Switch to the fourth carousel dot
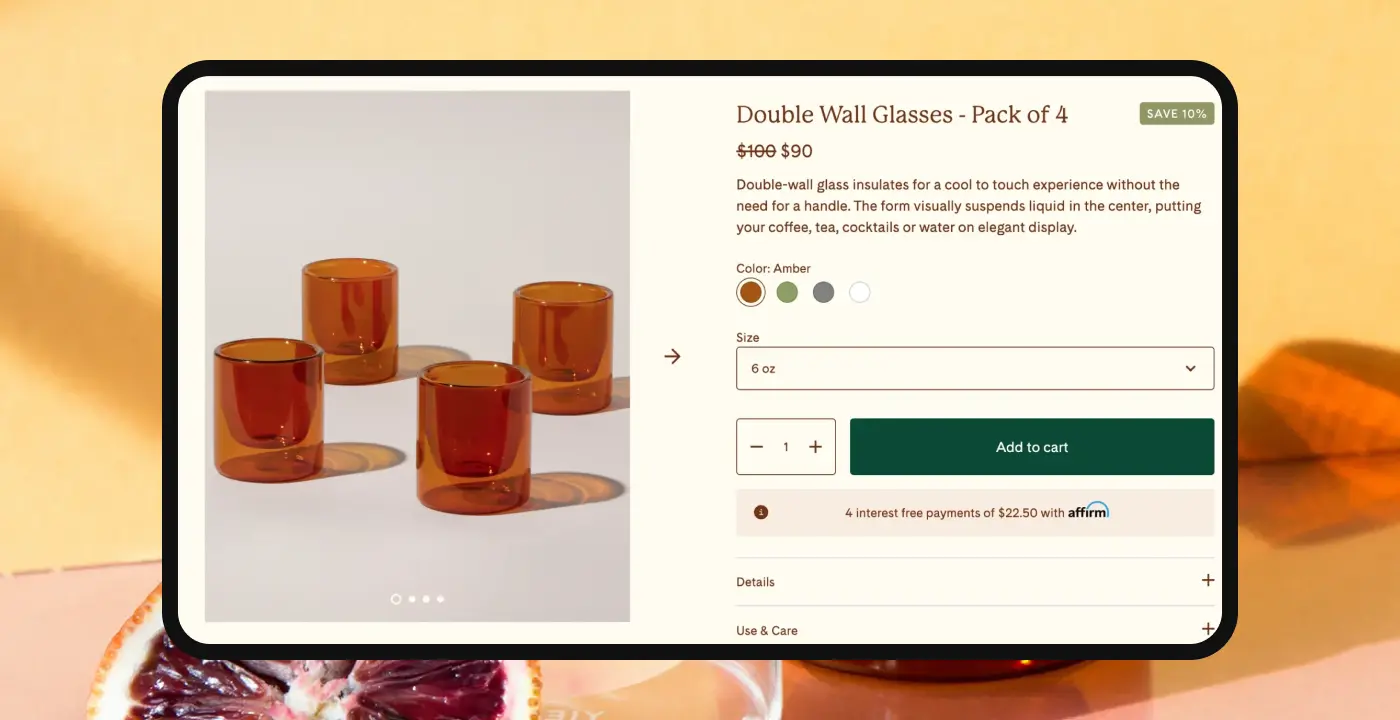Viewport: 1400px width, 720px height. coord(440,599)
